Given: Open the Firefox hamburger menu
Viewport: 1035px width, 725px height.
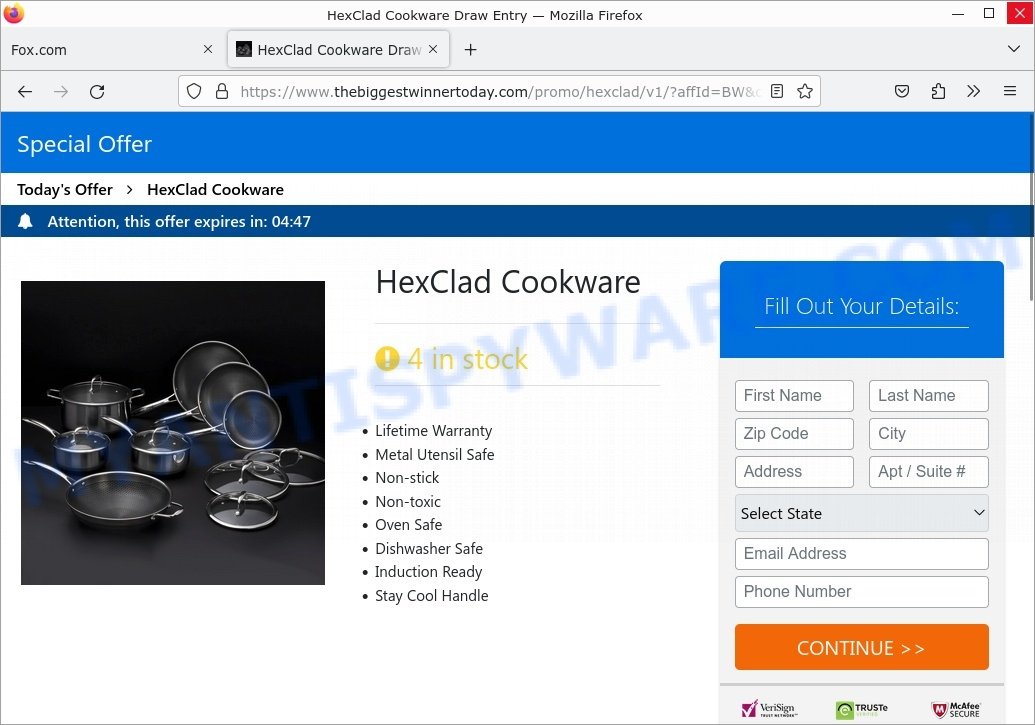Looking at the screenshot, I should point(1010,91).
